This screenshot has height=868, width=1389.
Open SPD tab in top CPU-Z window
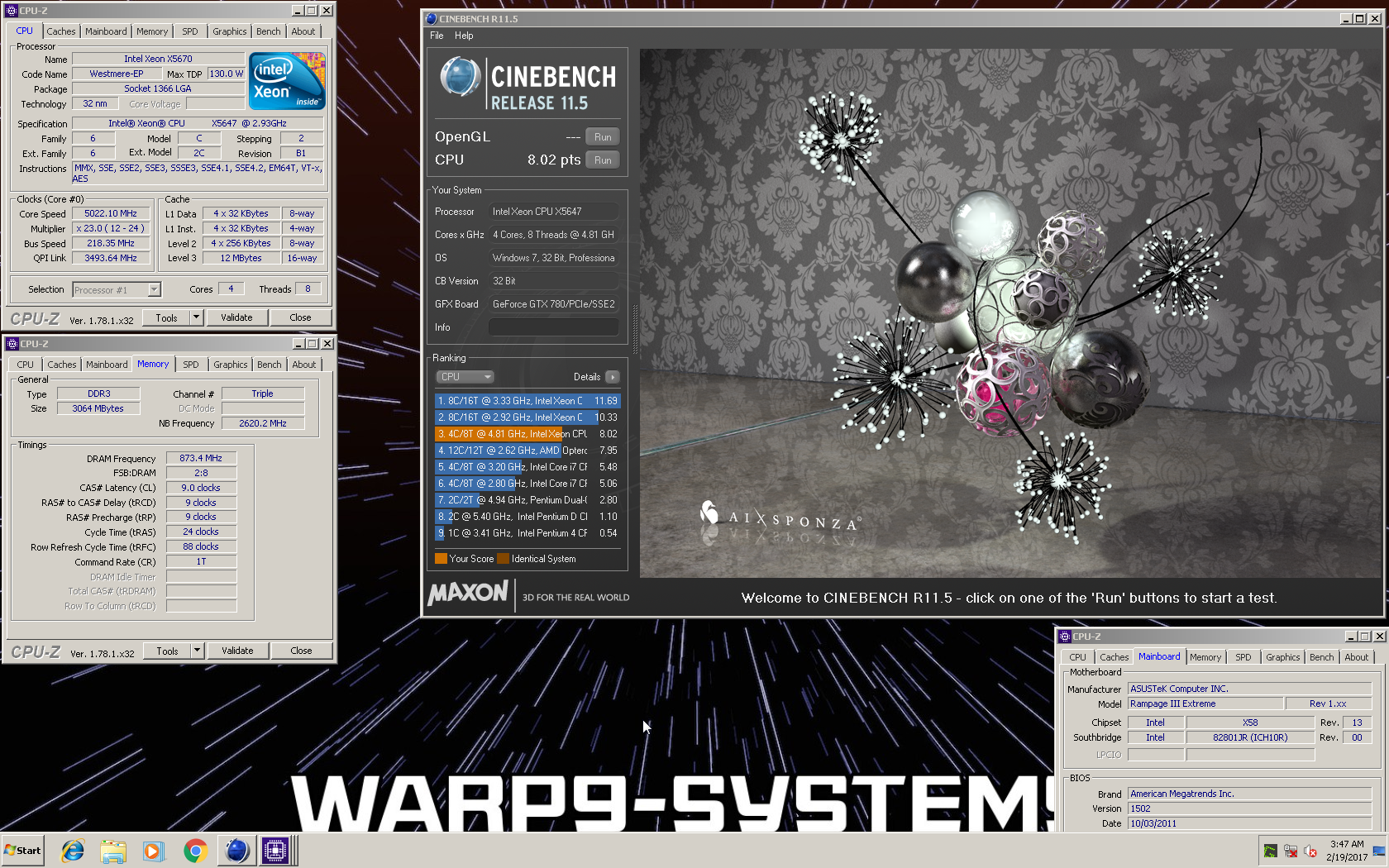tap(190, 31)
